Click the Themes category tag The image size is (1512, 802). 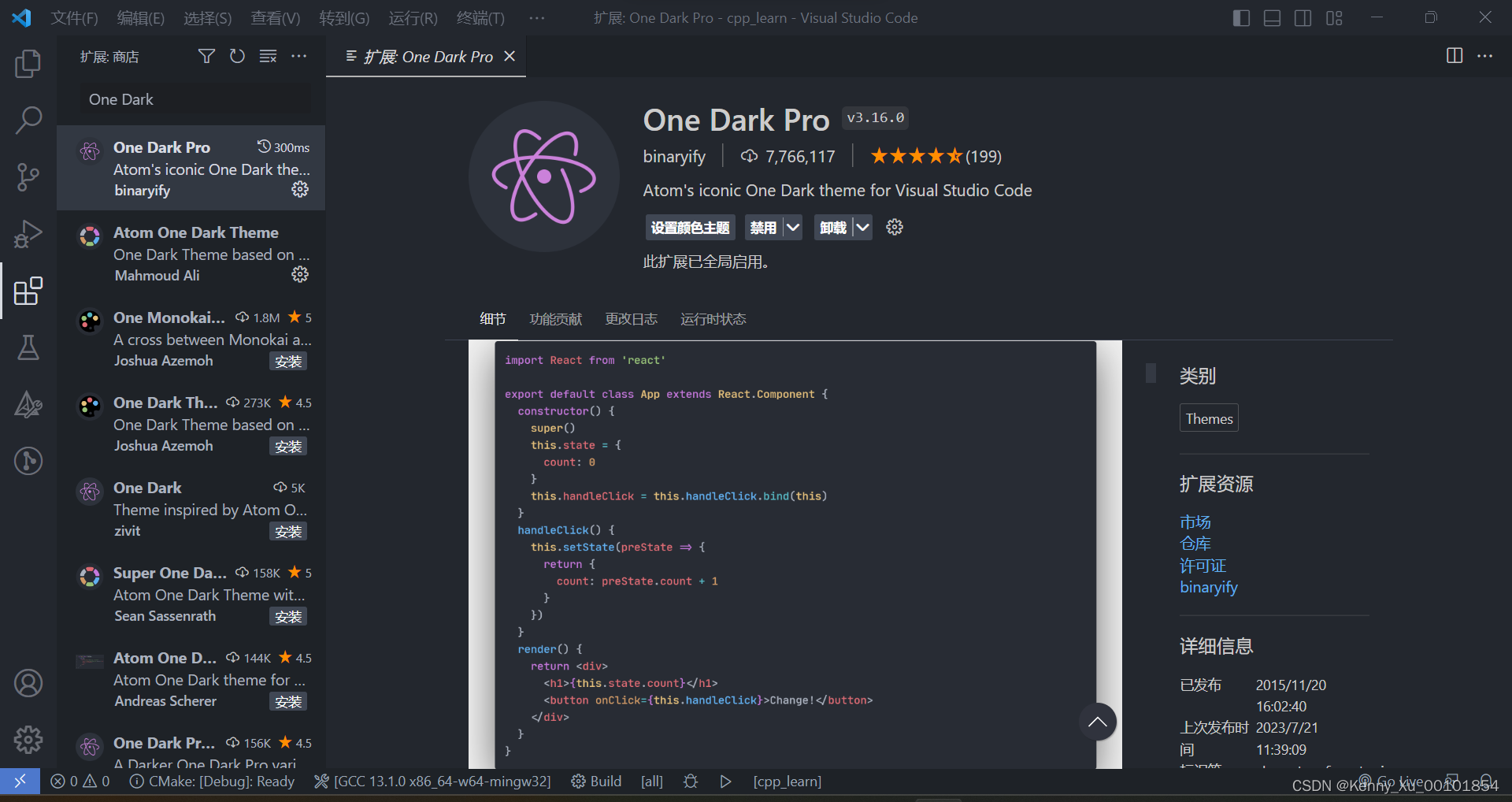1209,418
